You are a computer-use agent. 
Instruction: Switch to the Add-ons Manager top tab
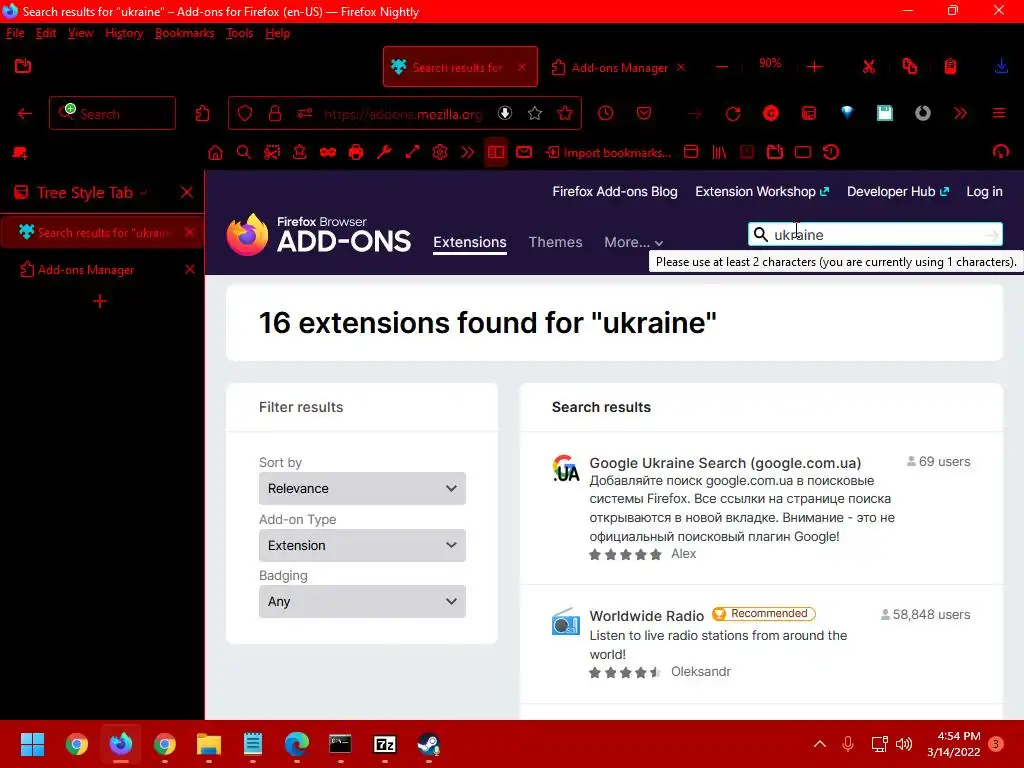pos(617,67)
